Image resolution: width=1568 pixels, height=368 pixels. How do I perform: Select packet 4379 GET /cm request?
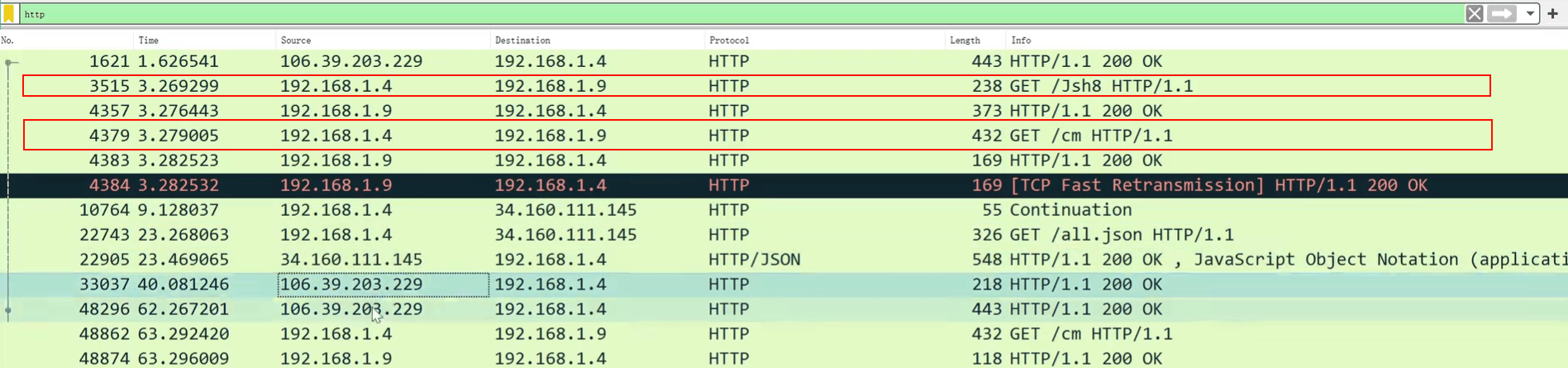(x=784, y=136)
